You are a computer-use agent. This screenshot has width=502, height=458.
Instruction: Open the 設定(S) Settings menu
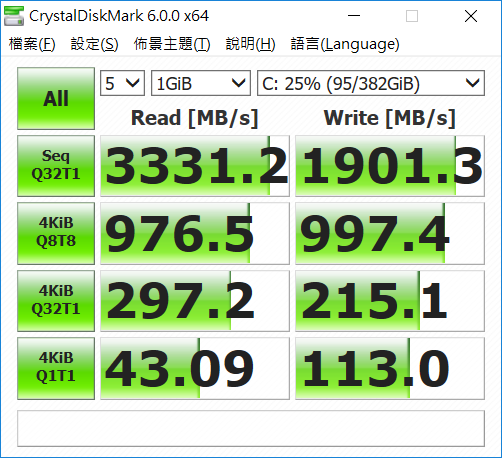[94, 44]
